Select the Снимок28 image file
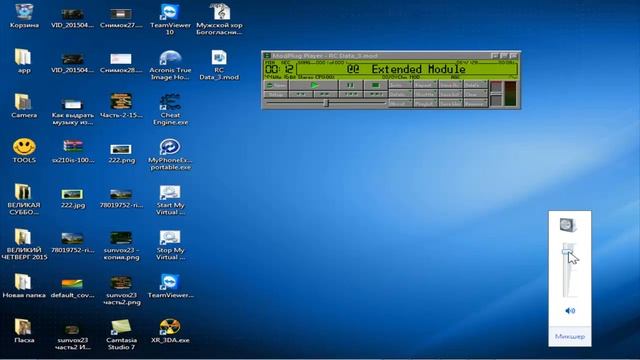Screen dimensions: 640x360 pos(121,62)
